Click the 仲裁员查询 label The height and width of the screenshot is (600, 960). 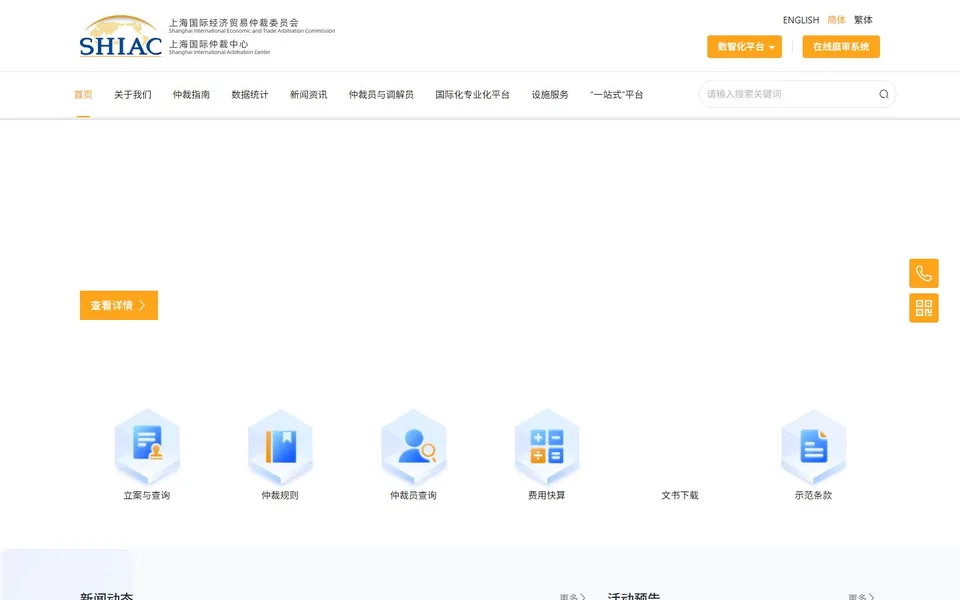[x=414, y=495]
